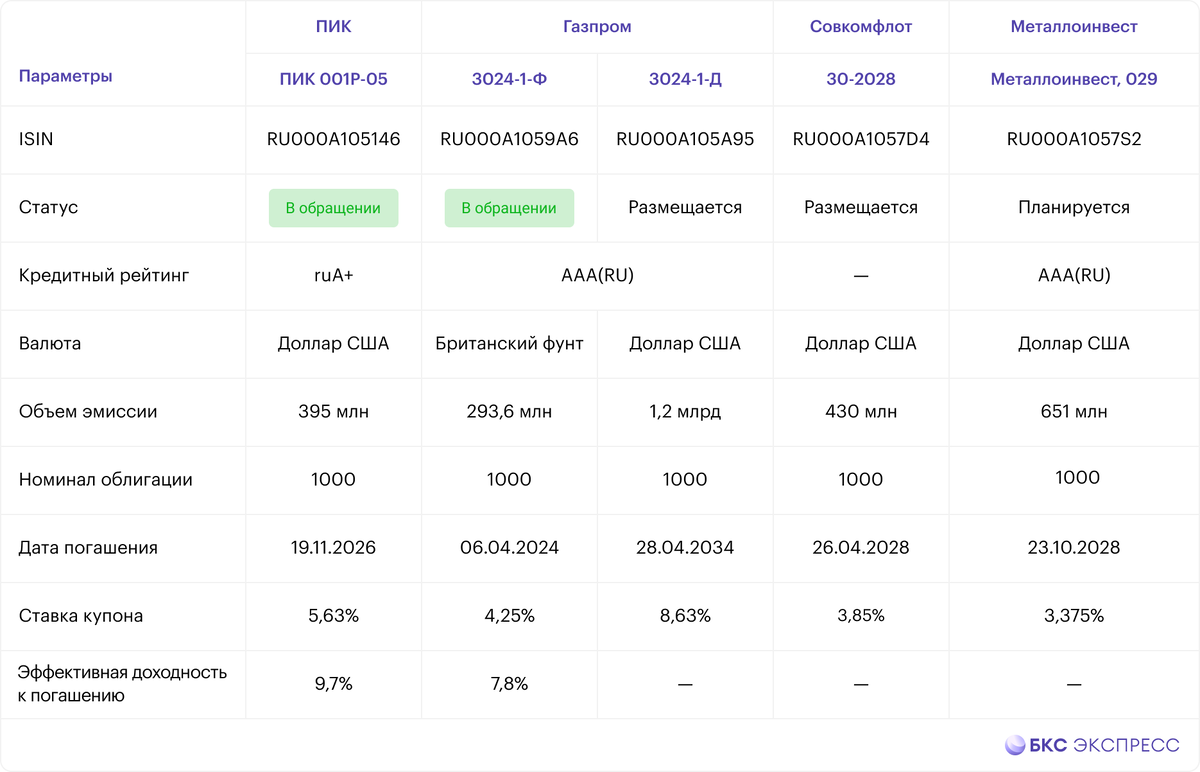Click the Номинал облигации row label

[x=106, y=480]
